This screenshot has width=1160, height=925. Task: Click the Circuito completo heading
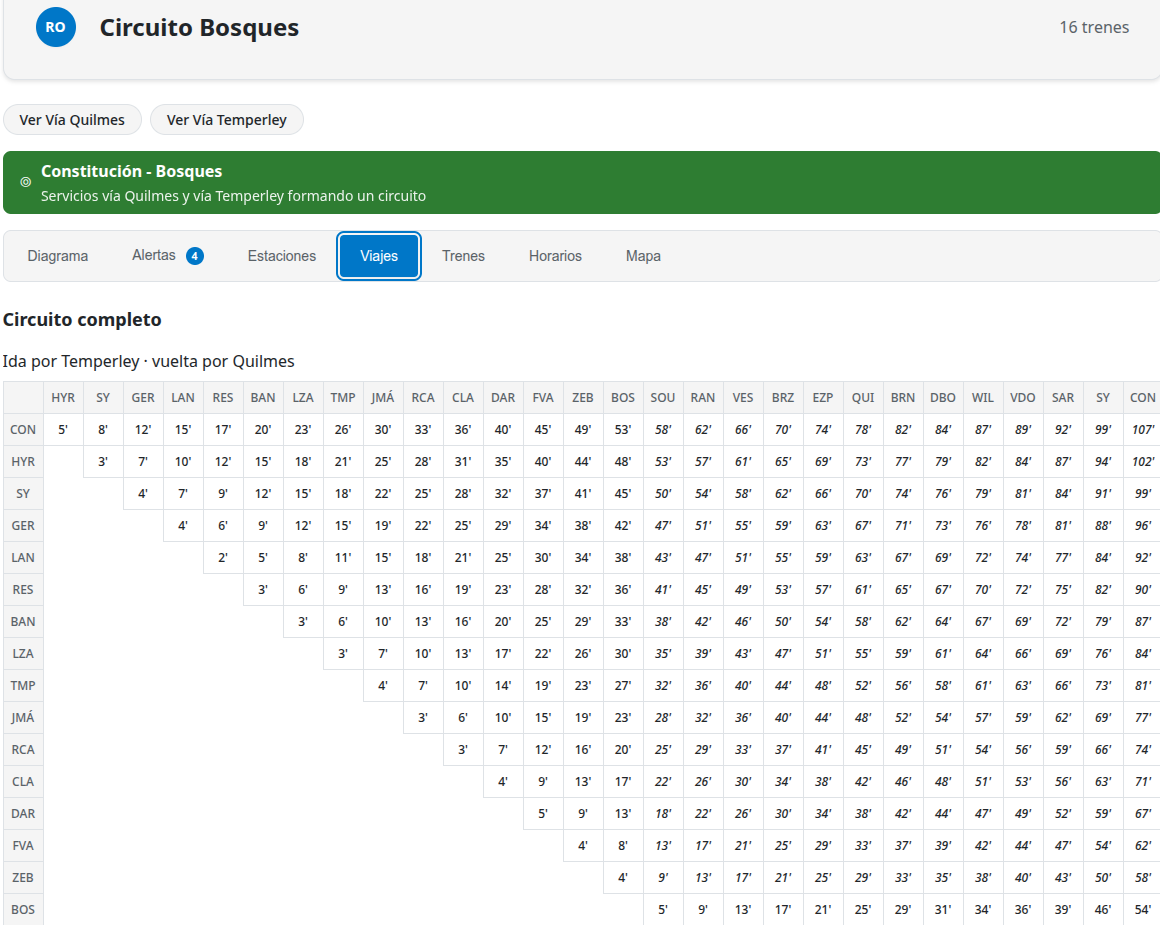pyautogui.click(x=82, y=320)
